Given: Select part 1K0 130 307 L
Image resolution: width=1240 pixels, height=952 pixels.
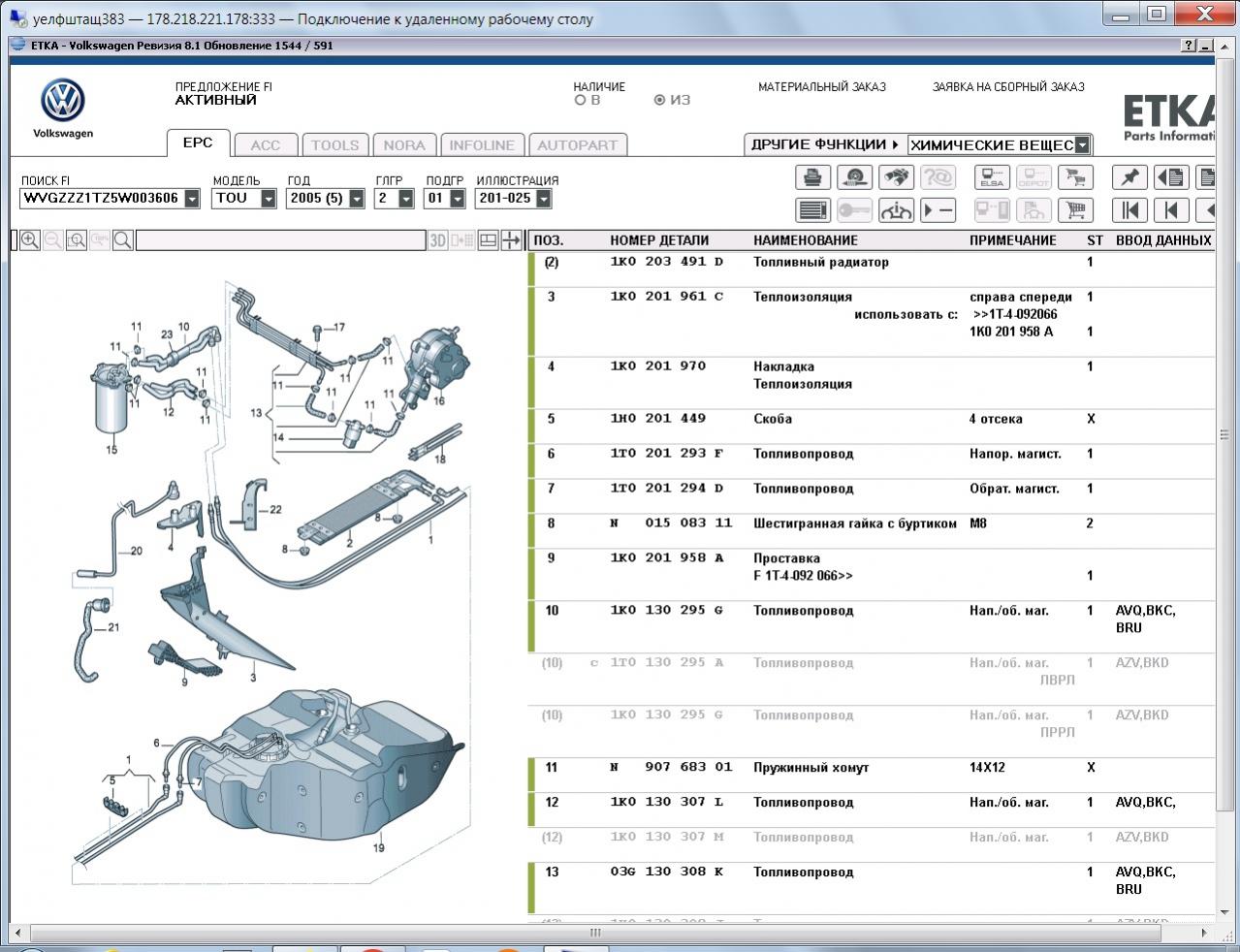Looking at the screenshot, I should pyautogui.click(x=667, y=803).
